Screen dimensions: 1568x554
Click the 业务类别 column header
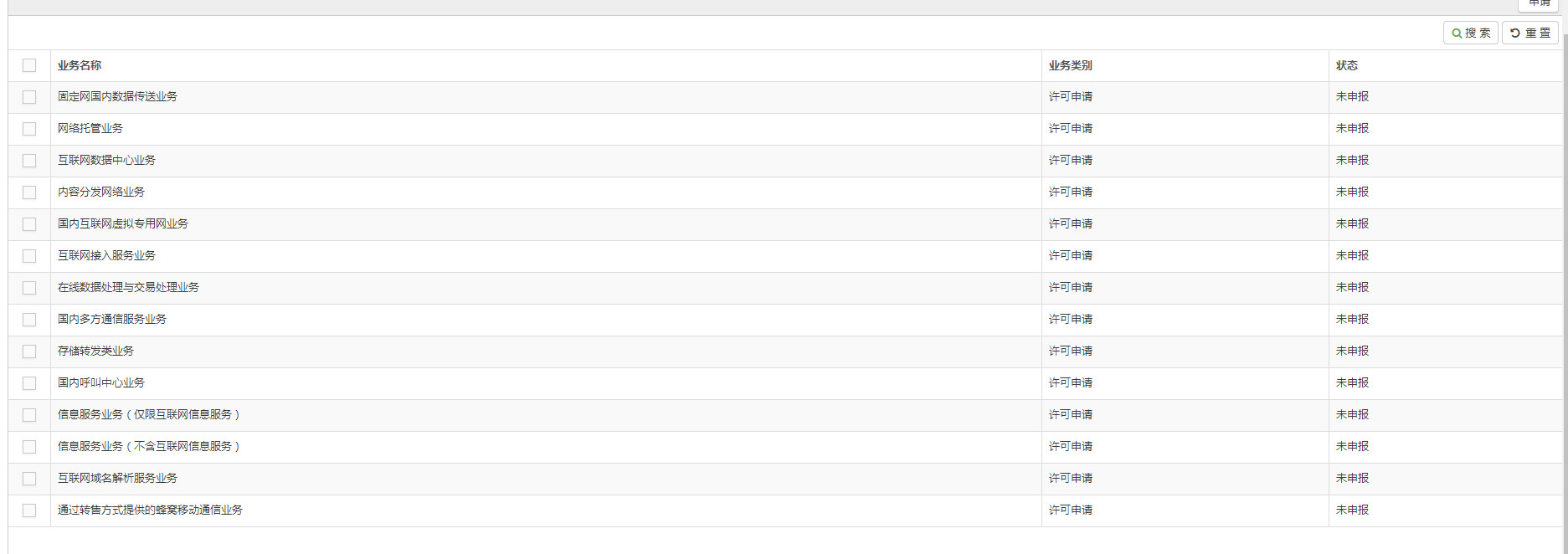[1070, 65]
